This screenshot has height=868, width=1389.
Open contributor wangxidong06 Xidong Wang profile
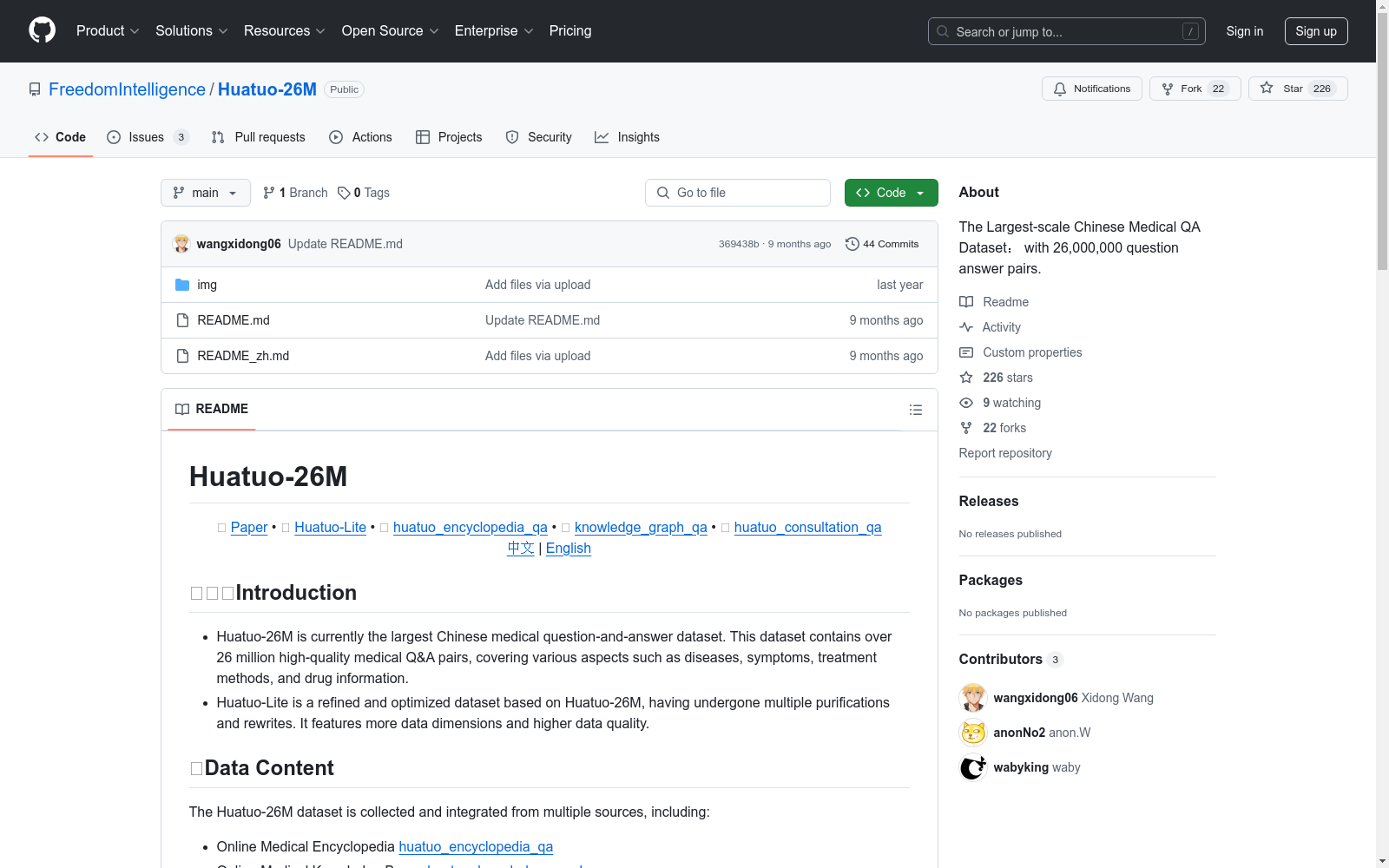(1074, 698)
